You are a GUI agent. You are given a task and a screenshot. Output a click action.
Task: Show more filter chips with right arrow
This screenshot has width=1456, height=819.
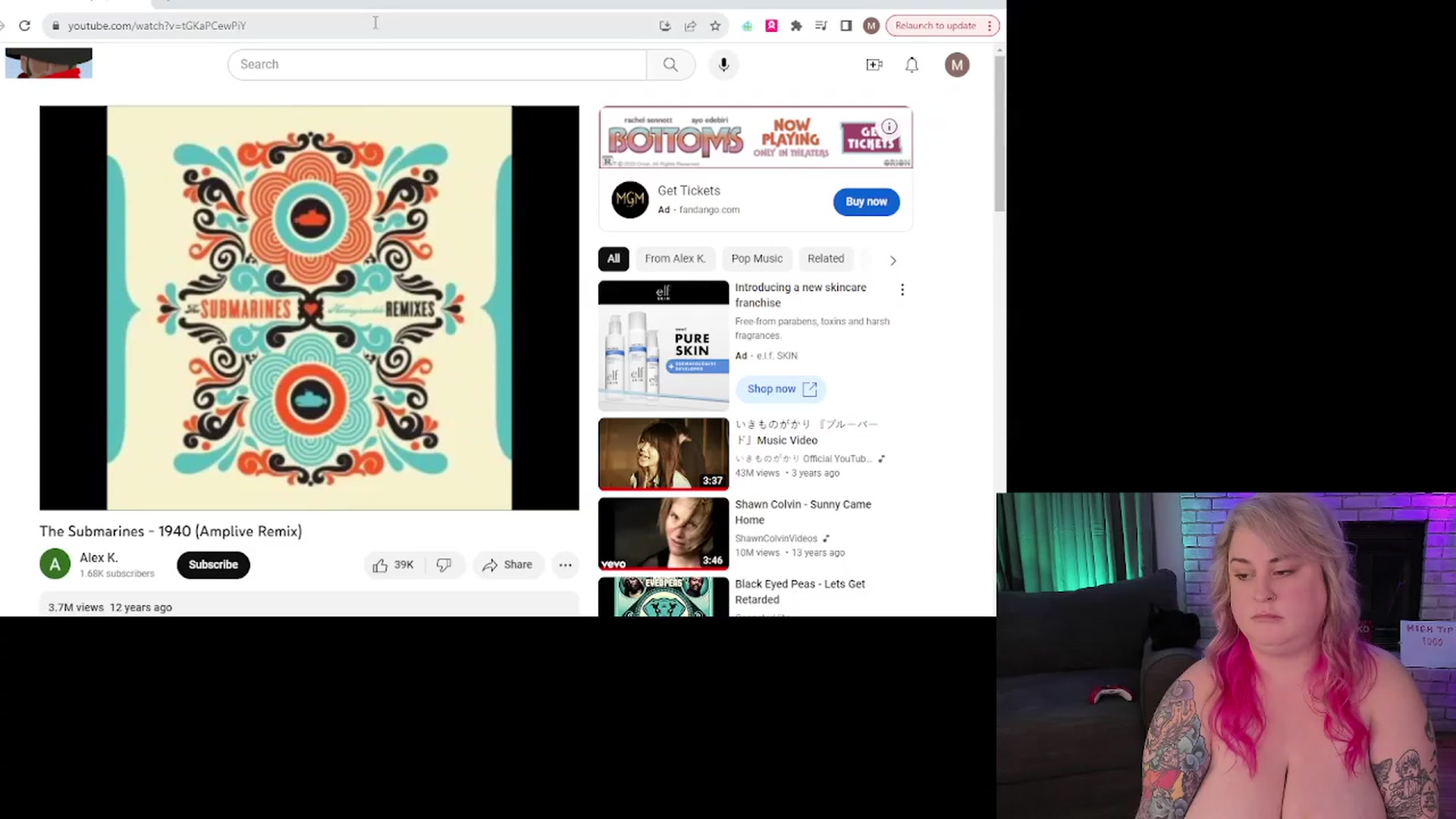[x=893, y=260]
